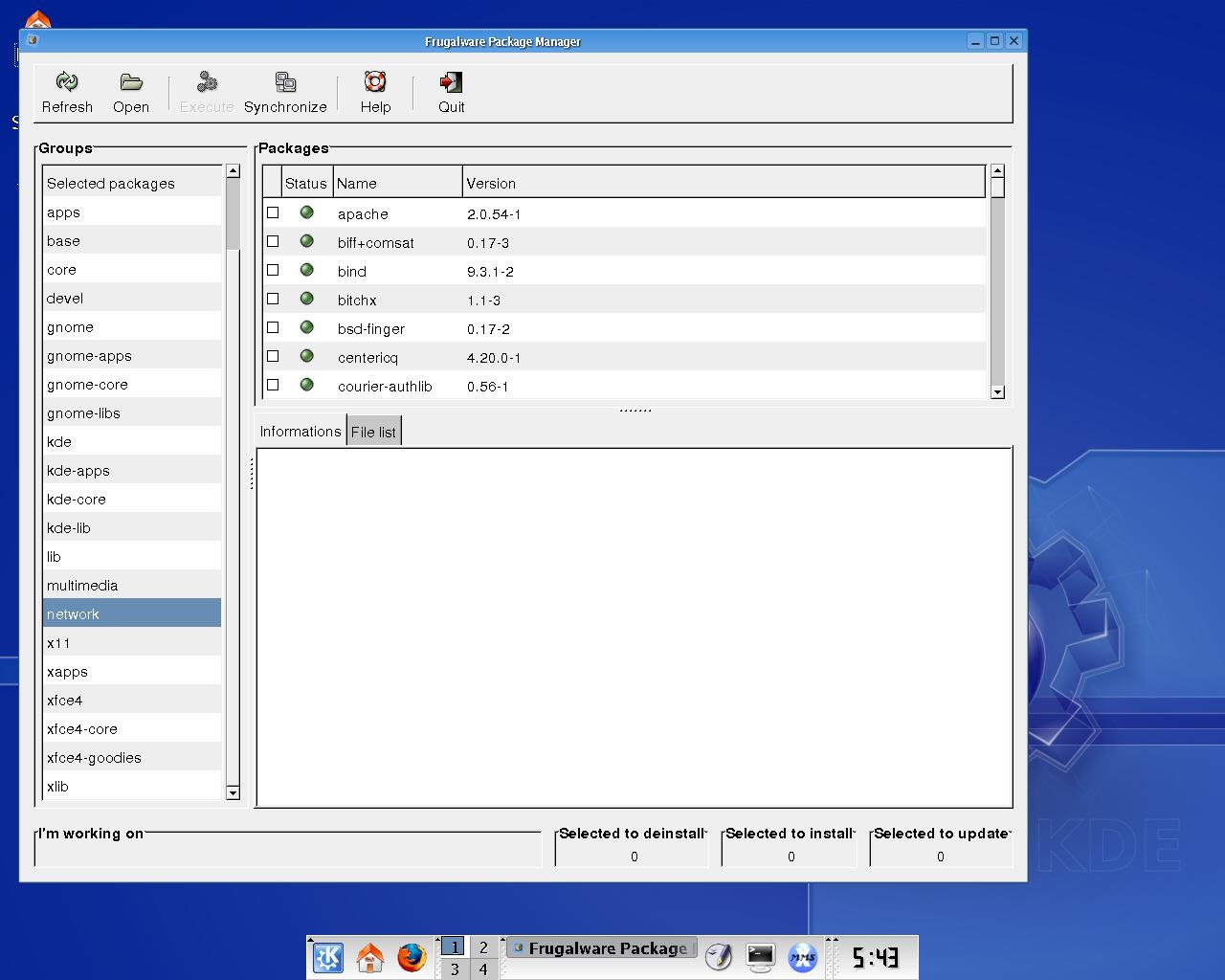Switch to virtual desktop 2 in the pager
The image size is (1225, 980).
coord(483,947)
